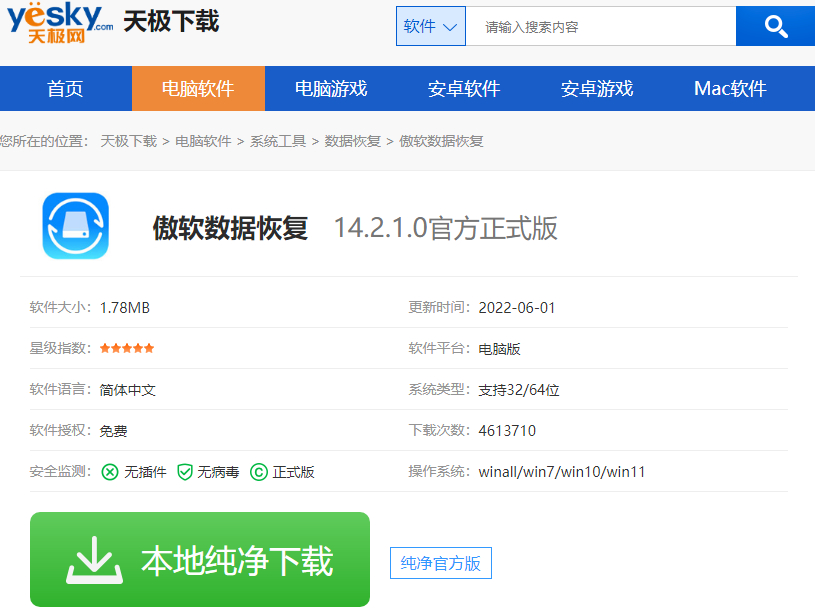Screen dimensions: 815x611
Task: Click the 傲软数据恢复 app icon
Action: (76, 226)
